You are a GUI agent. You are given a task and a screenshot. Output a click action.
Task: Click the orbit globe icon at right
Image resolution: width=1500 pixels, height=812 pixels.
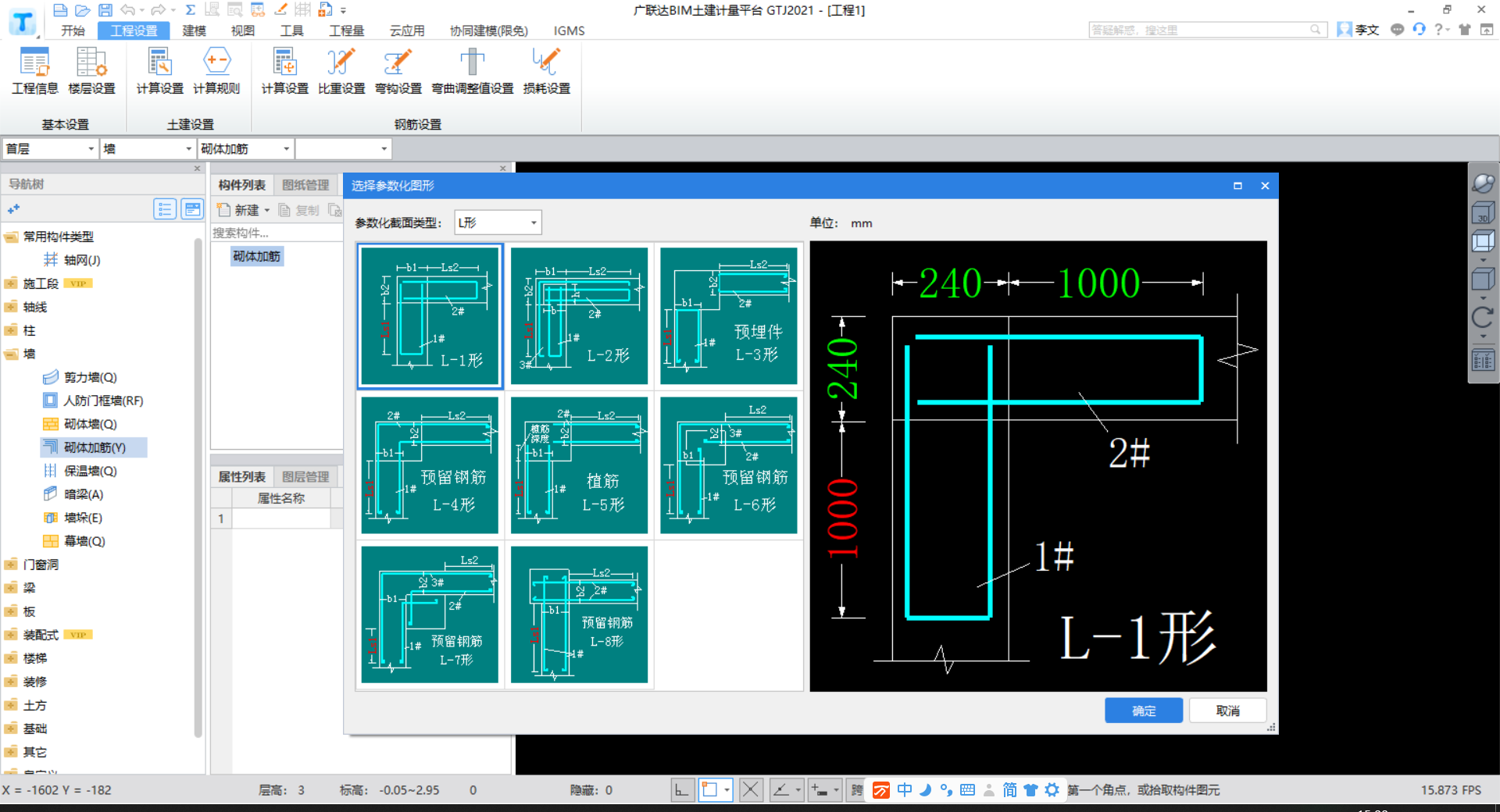1482,183
